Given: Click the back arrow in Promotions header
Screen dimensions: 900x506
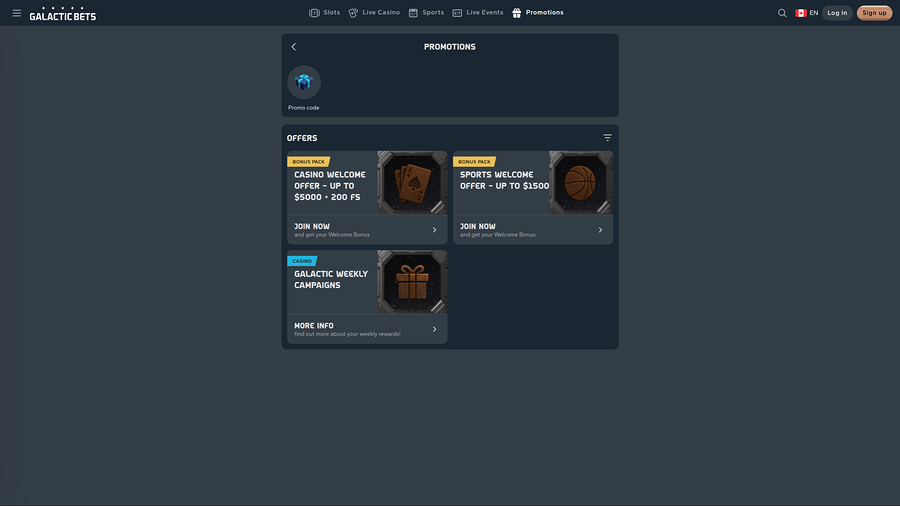Looking at the screenshot, I should click(294, 47).
